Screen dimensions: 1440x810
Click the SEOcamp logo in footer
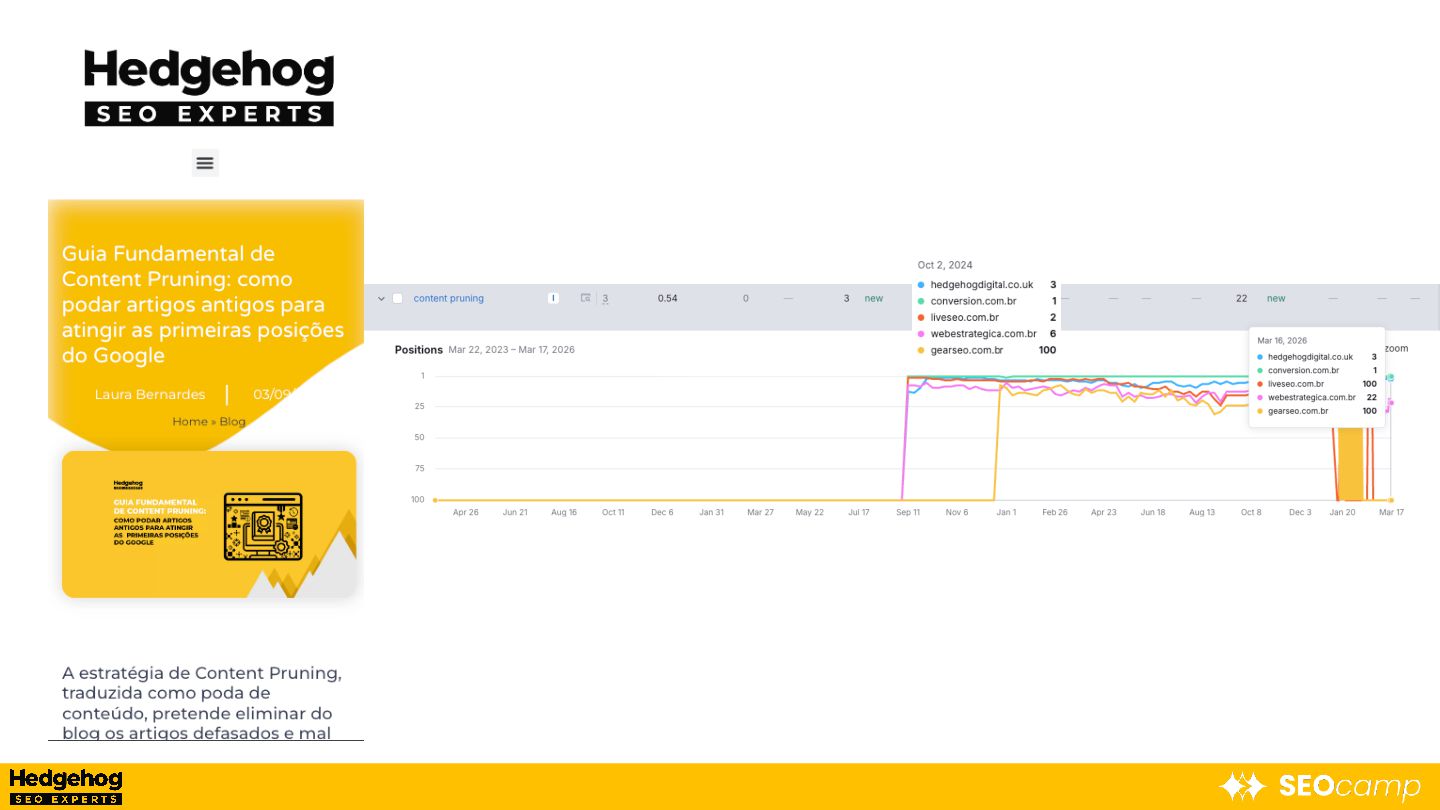pyautogui.click(x=1320, y=787)
